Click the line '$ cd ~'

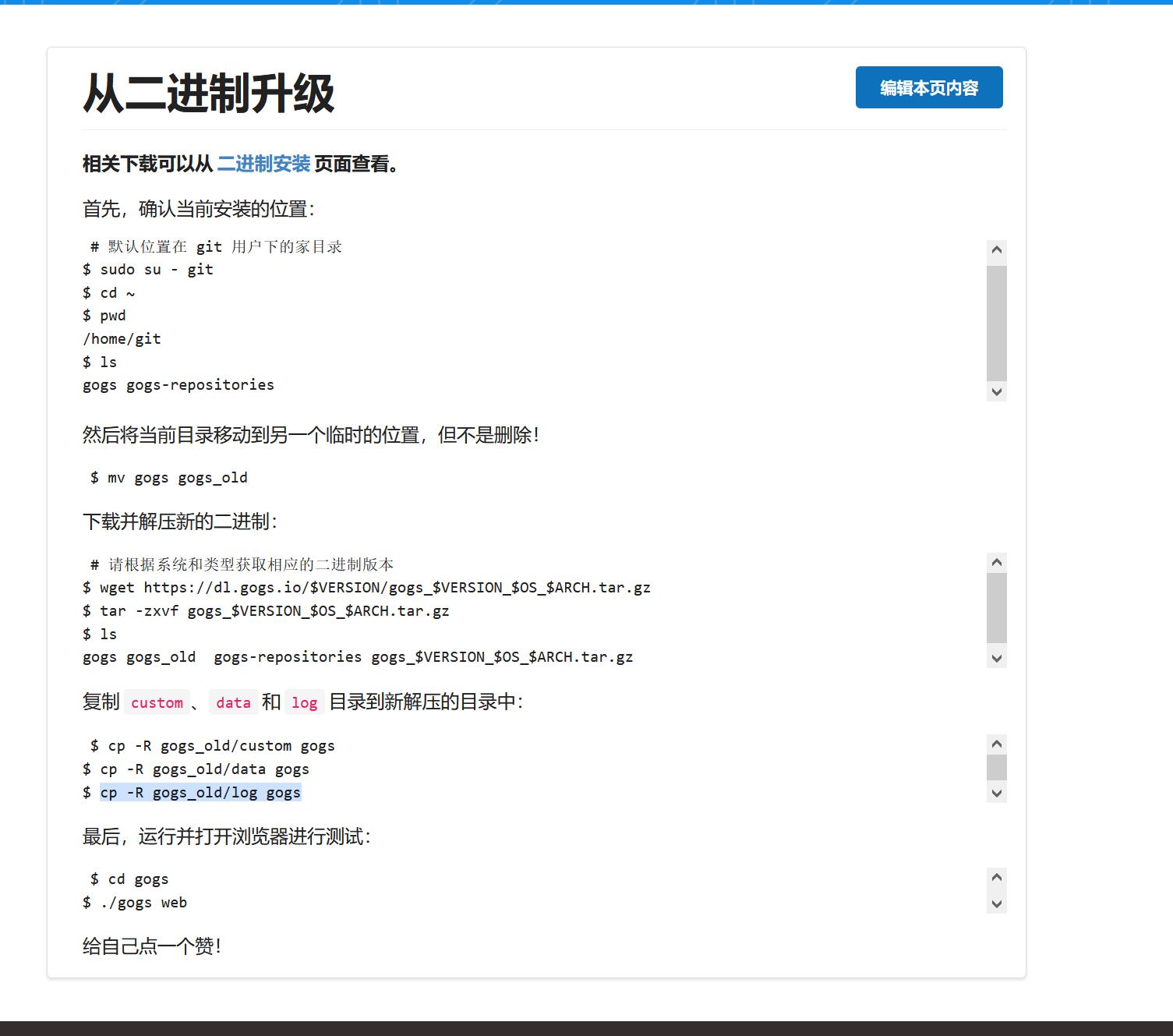[109, 293]
